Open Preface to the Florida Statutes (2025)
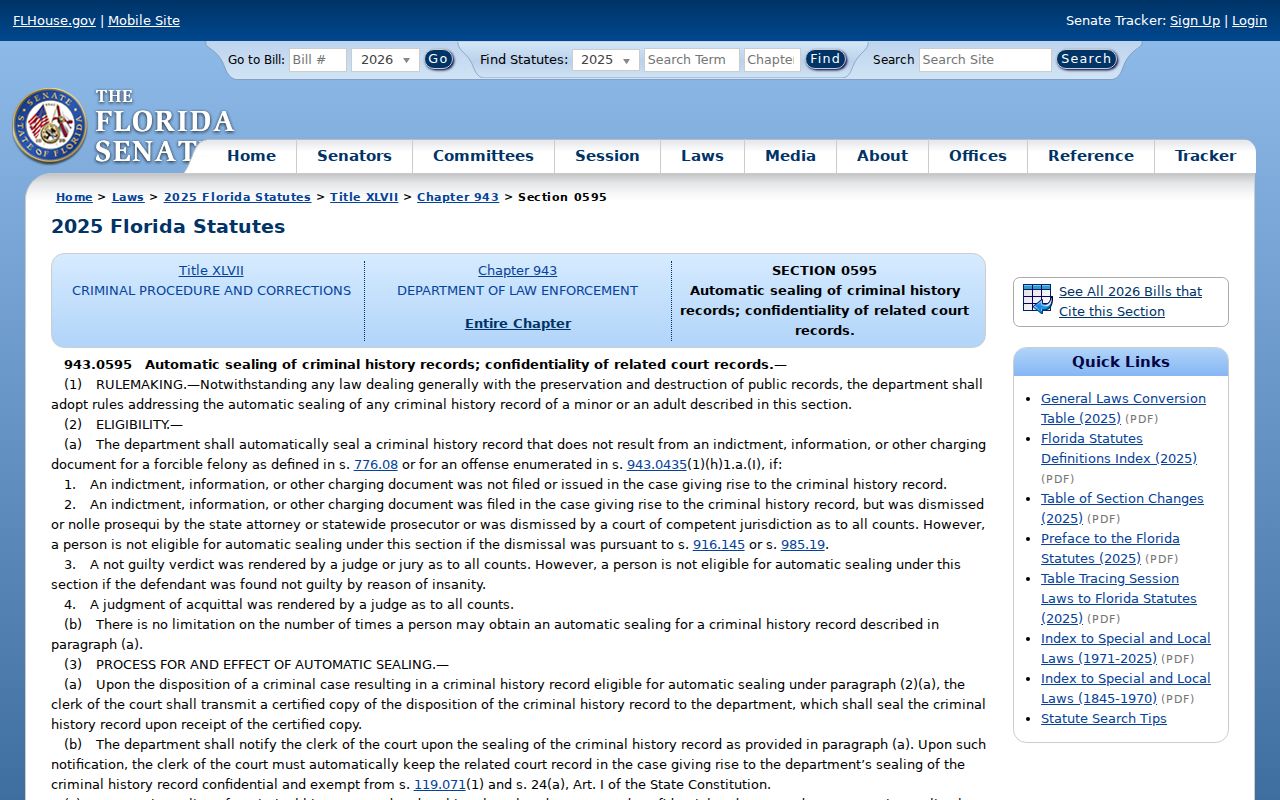 pos(1110,548)
